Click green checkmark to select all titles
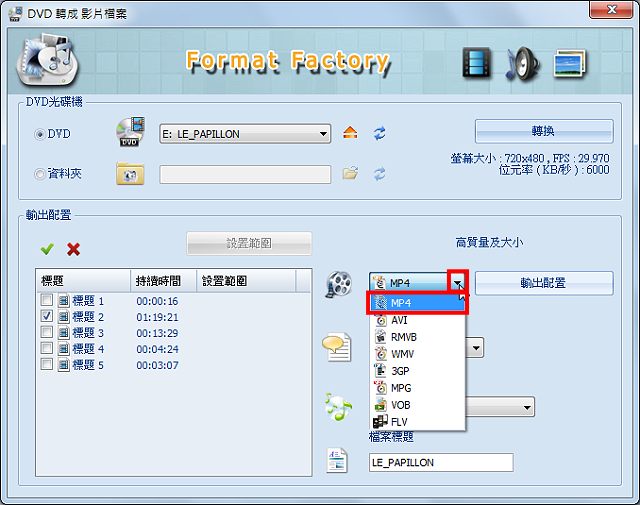640x505 pixels. (47, 249)
